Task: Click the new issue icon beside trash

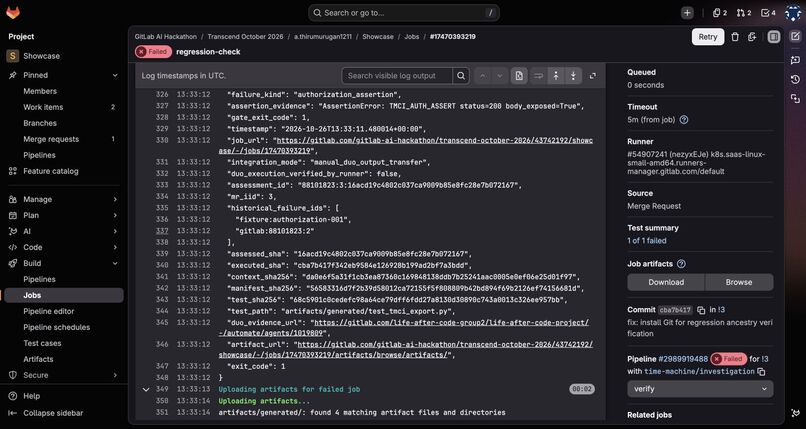Action: click(x=752, y=37)
